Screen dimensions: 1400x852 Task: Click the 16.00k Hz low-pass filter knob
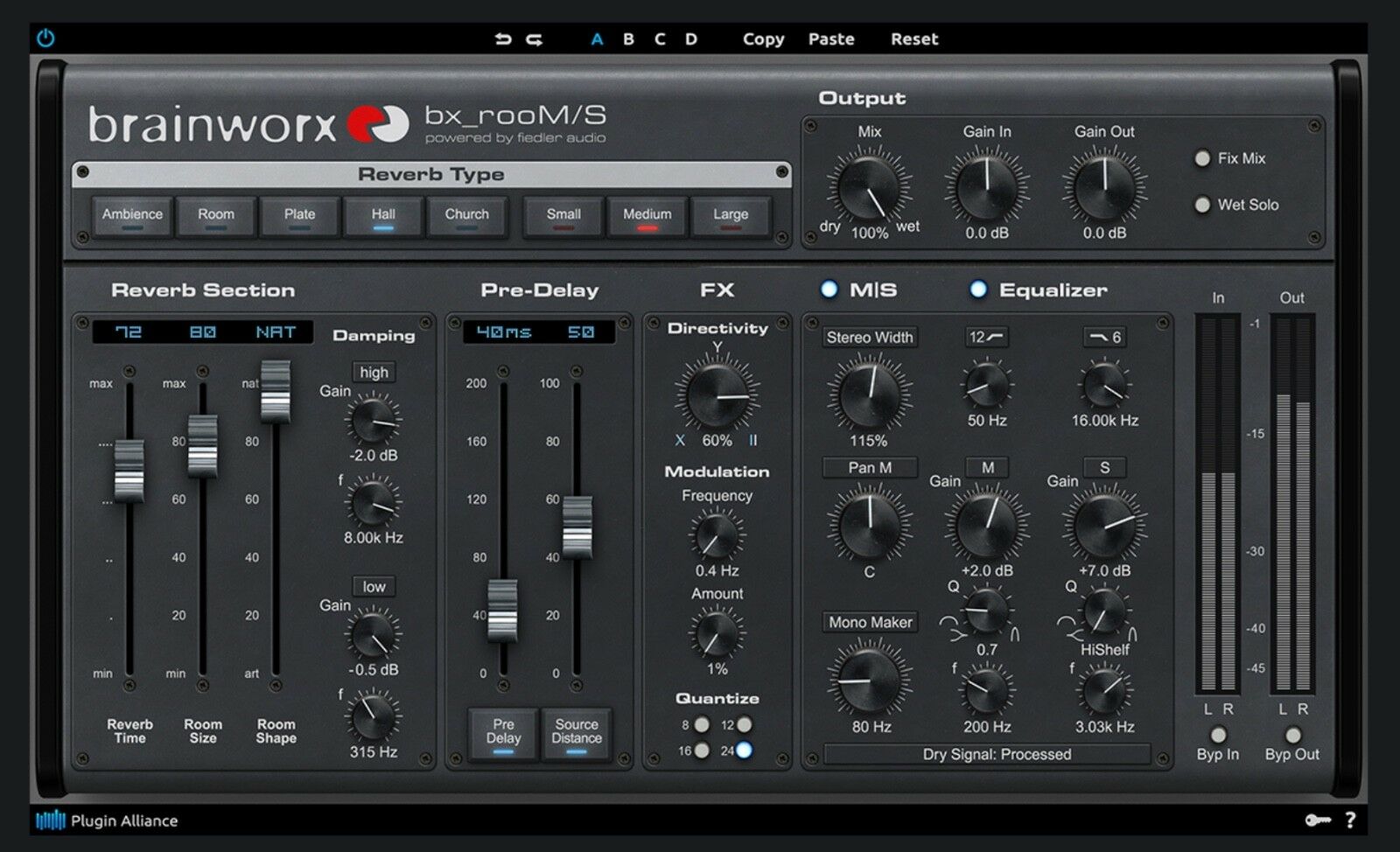point(1104,385)
